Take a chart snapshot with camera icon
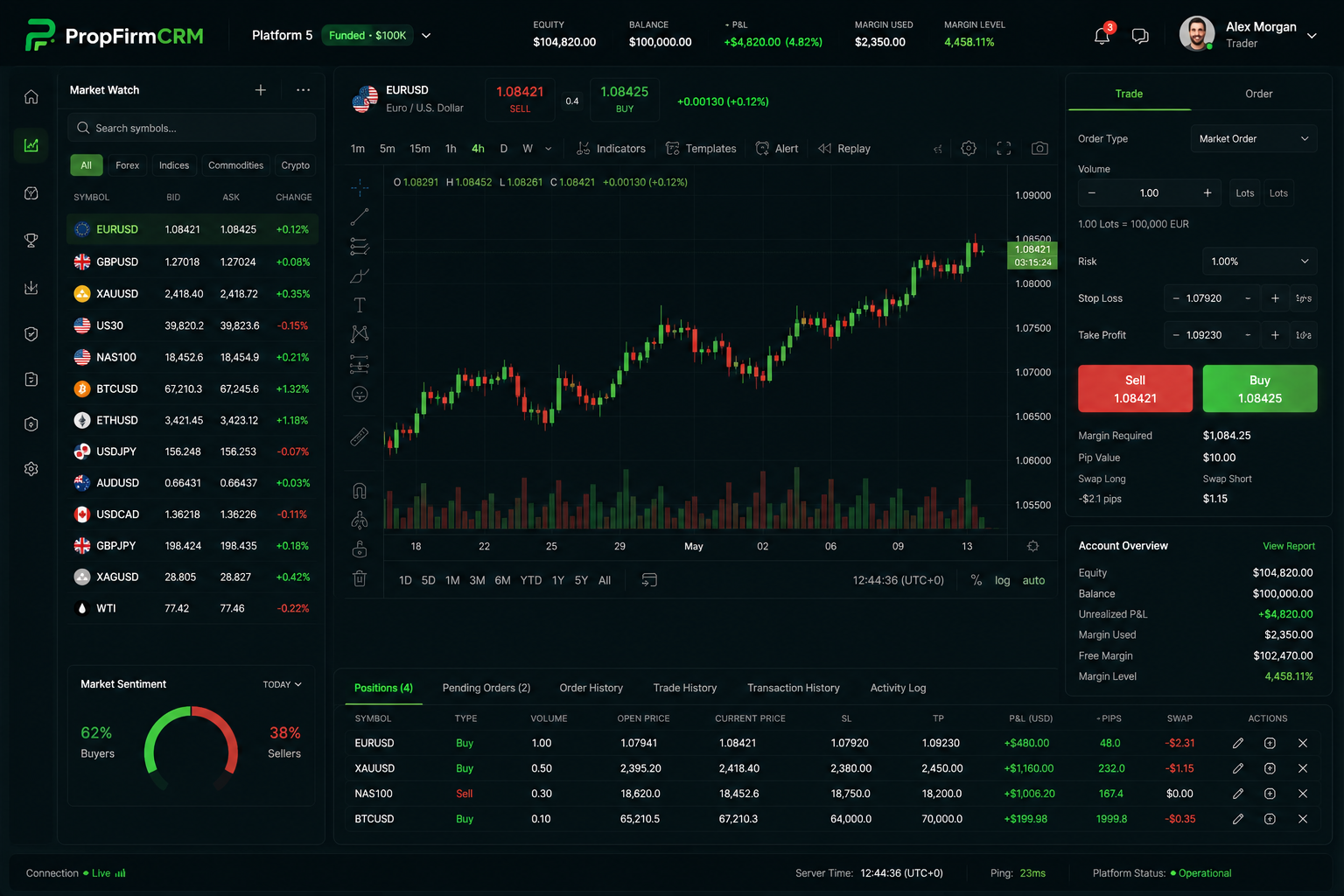1344x896 pixels. point(1039,149)
